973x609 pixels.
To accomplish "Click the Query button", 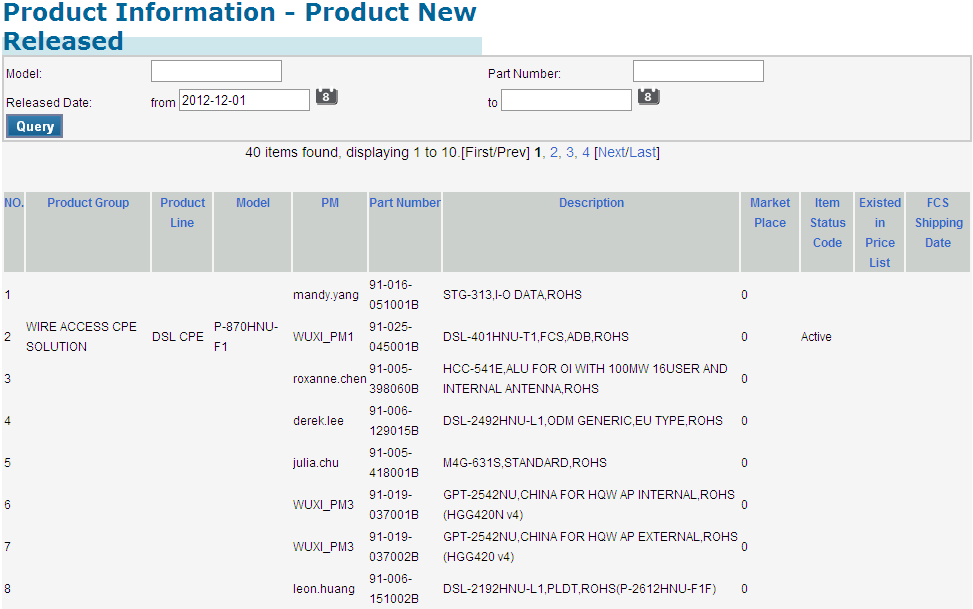I will point(35,127).
